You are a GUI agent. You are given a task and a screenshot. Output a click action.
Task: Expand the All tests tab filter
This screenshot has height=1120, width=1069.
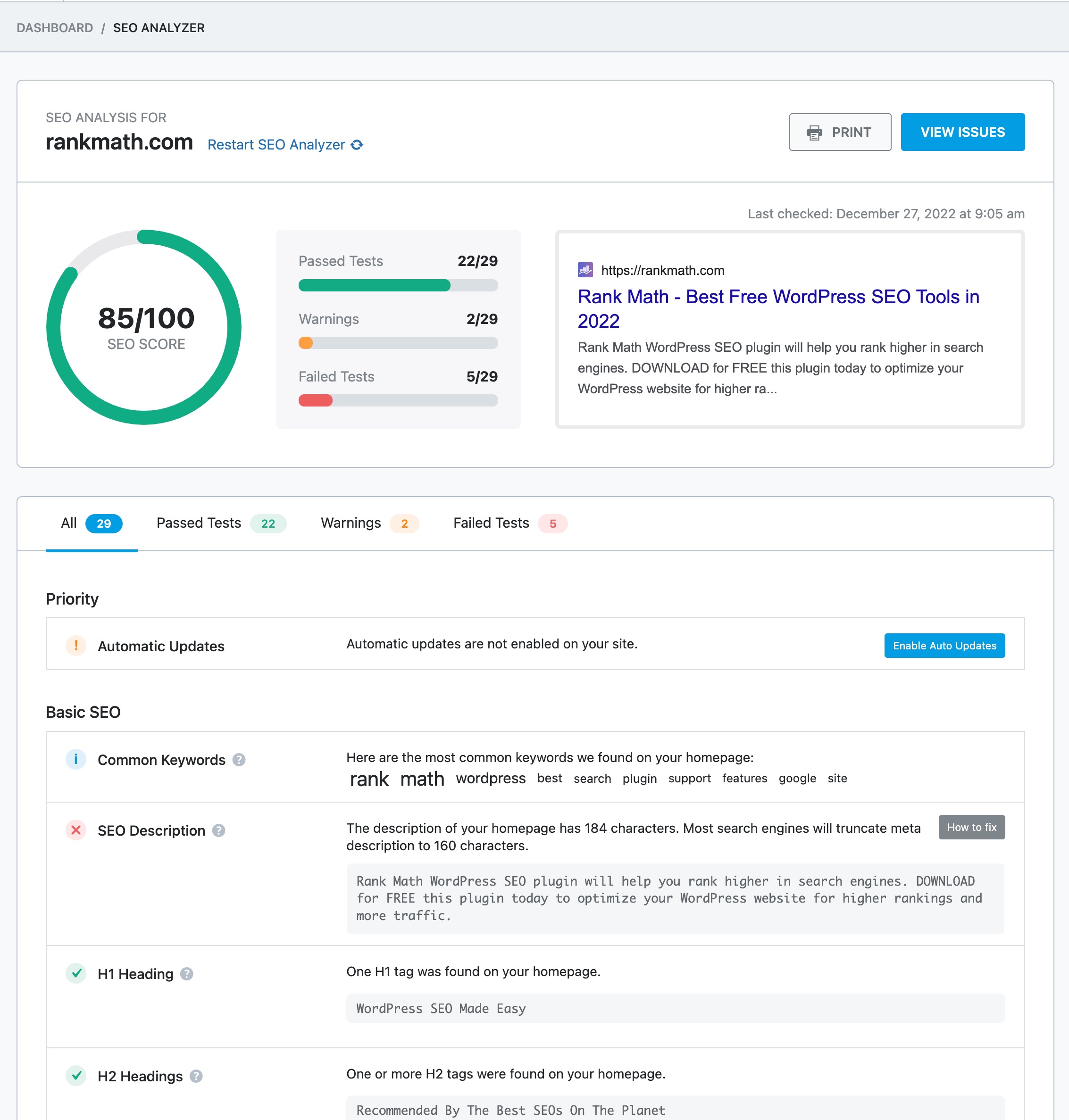click(x=90, y=522)
